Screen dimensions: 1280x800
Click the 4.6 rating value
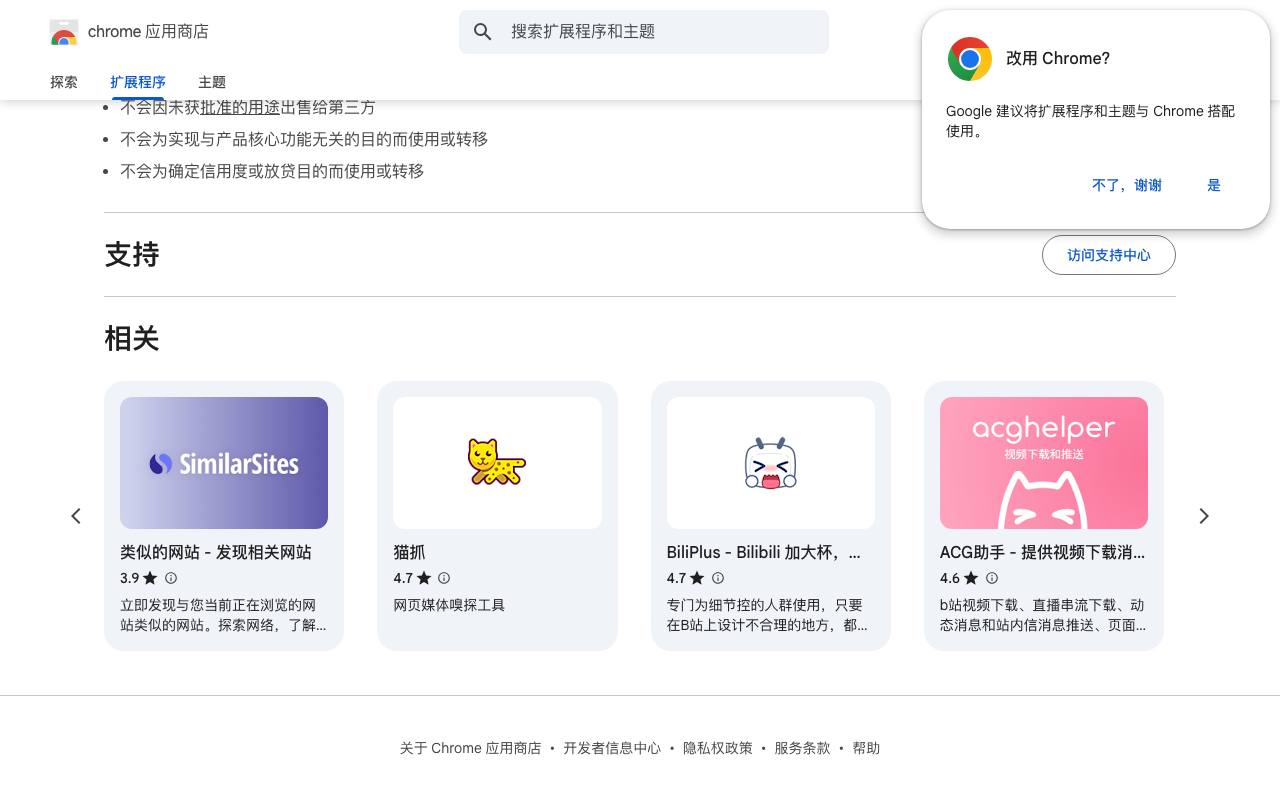click(x=950, y=578)
